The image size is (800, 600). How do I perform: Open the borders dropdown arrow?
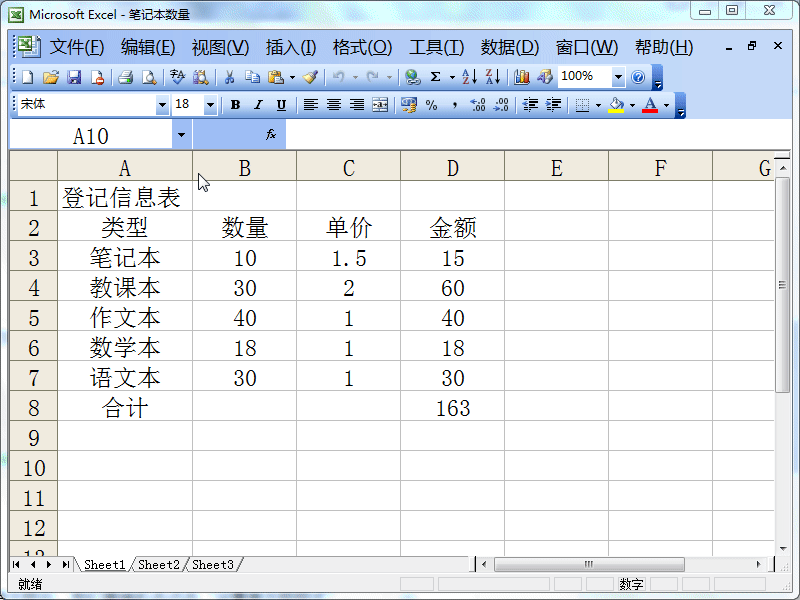[598, 105]
